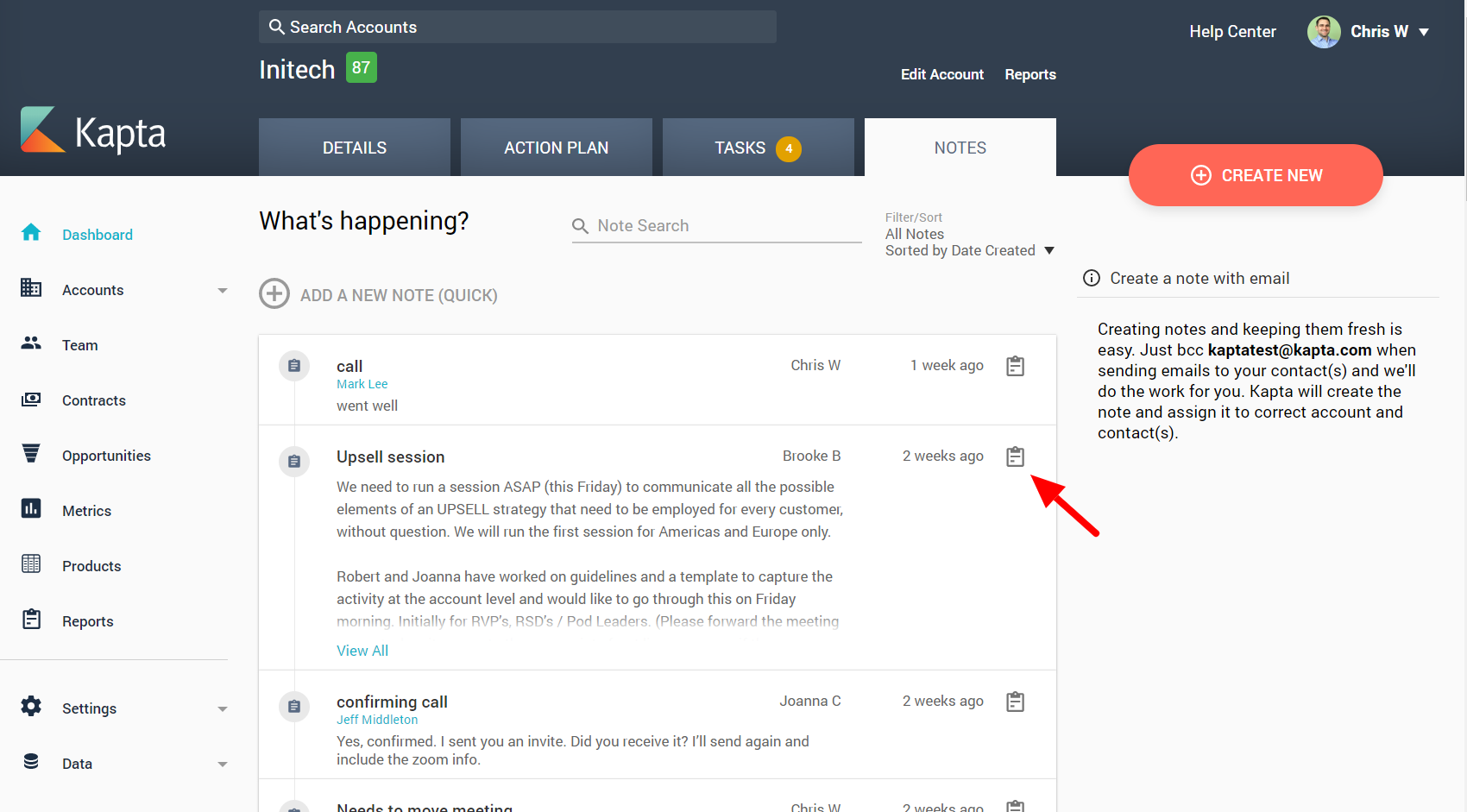The height and width of the screenshot is (812, 1467).
Task: Click the Kapta logo
Action: [x=92, y=131]
